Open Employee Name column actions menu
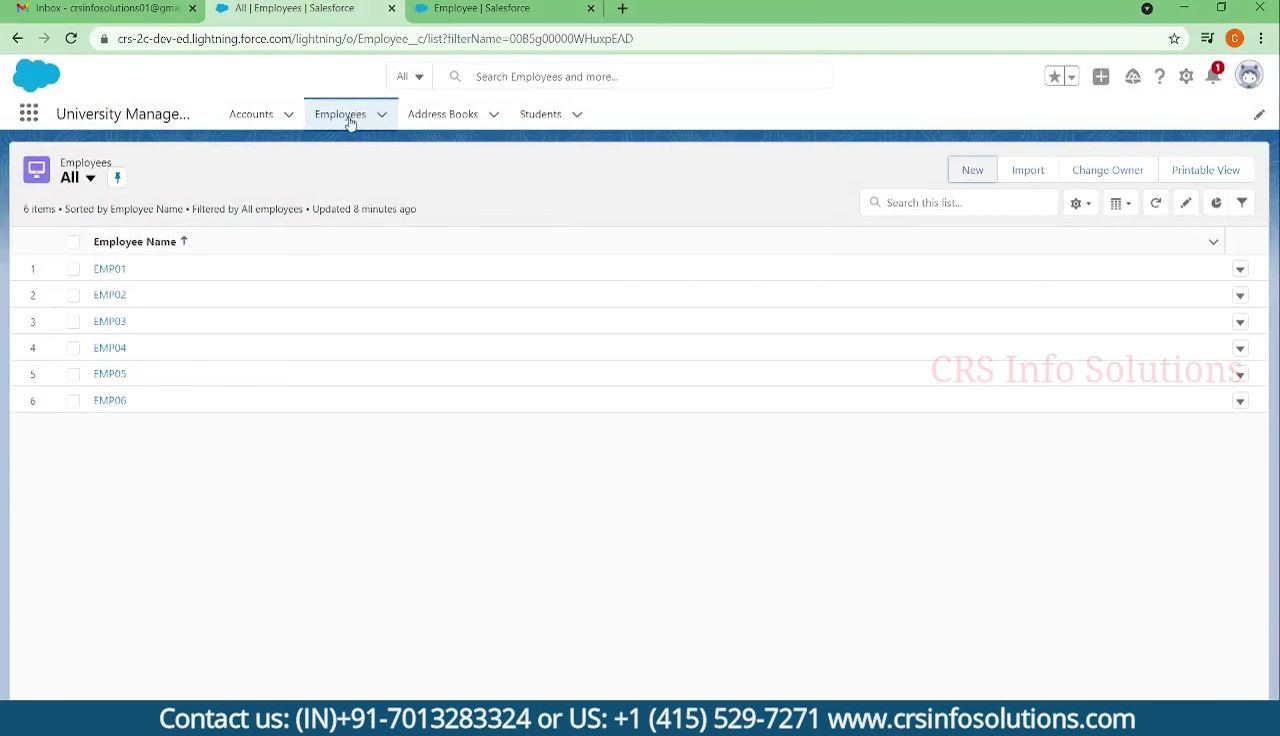 (x=1213, y=242)
